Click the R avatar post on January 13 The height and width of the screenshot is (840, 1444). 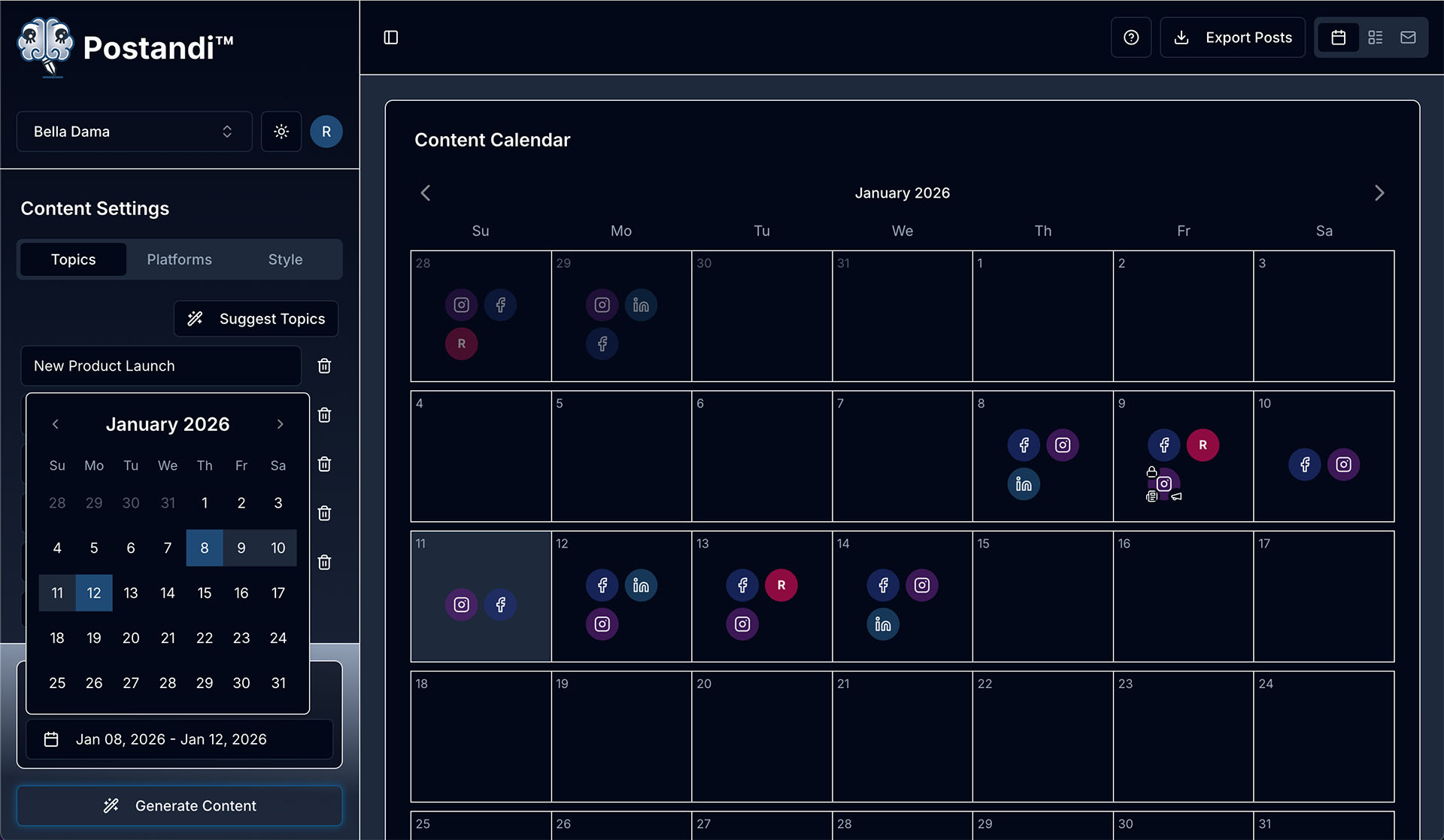[781, 585]
